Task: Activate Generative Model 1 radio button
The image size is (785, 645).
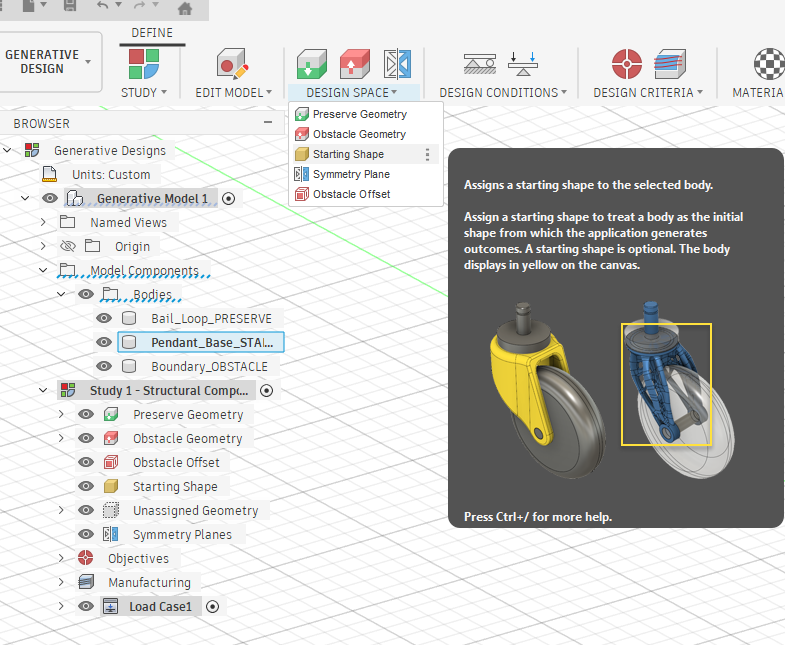Action: pyautogui.click(x=228, y=199)
